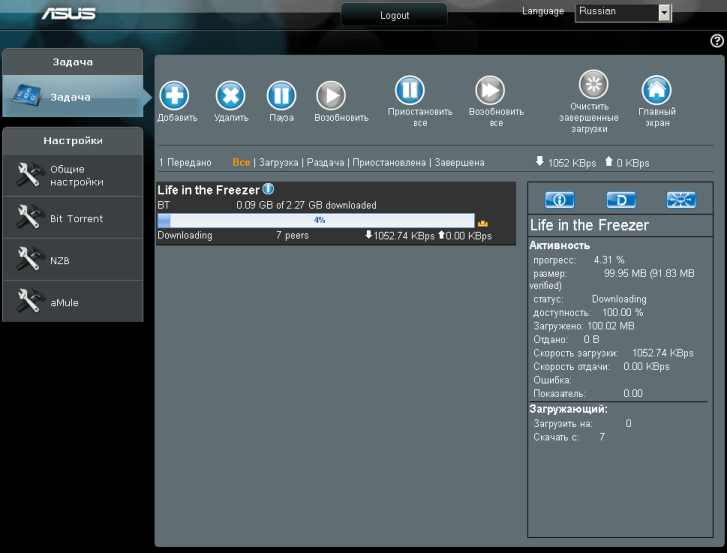727x553 pixels.
Task: Click the Загружающий section heading
Action: [568, 409]
